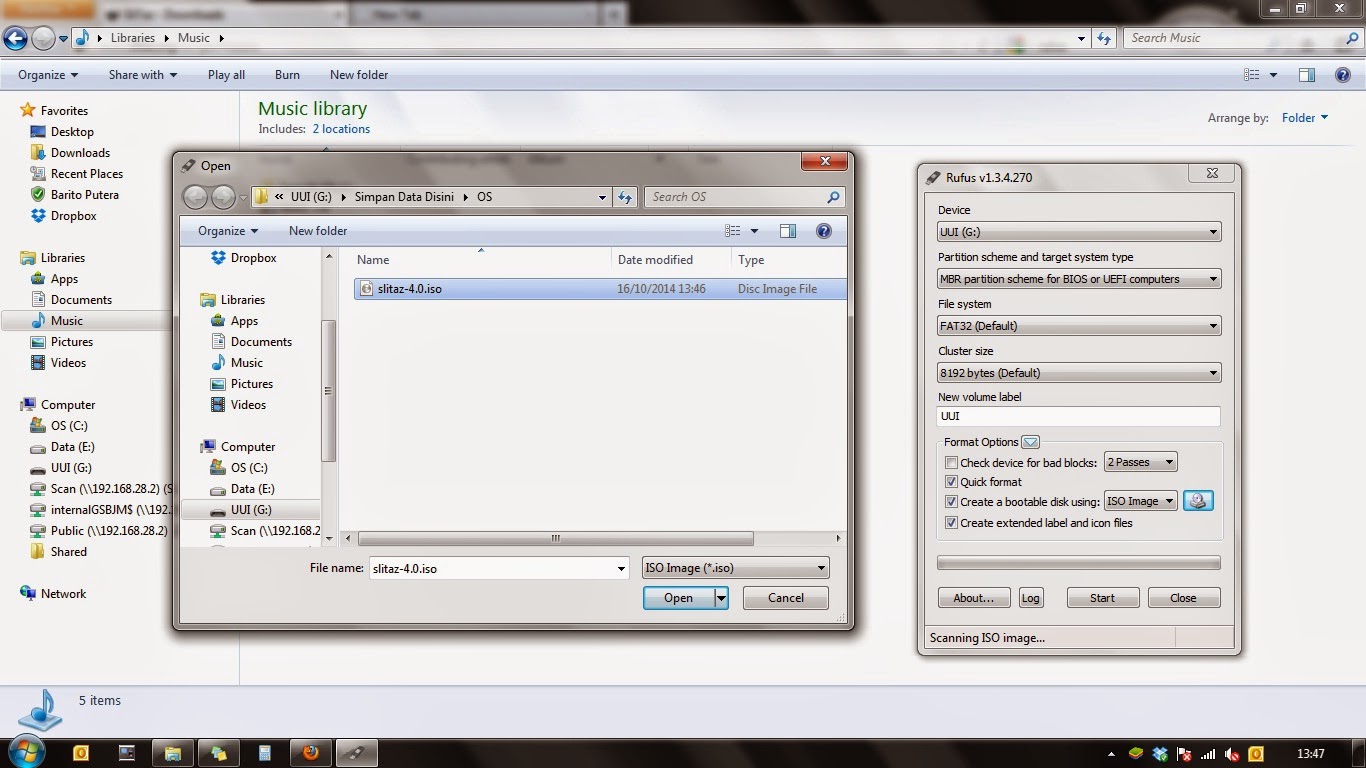Click the split arrow next to Open button
The image size is (1366, 768).
721,598
